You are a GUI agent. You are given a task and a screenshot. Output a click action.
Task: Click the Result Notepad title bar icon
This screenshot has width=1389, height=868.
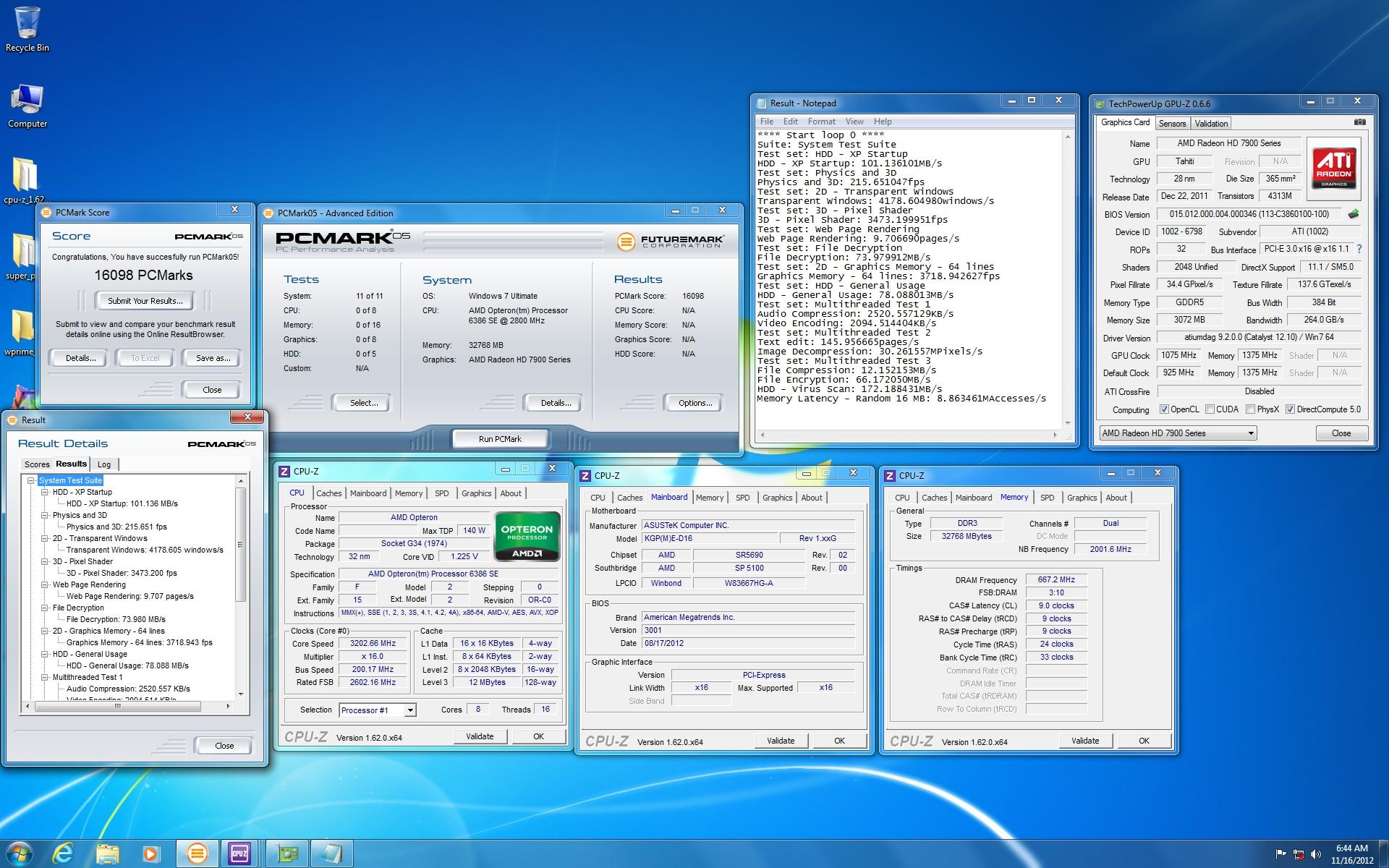click(x=761, y=103)
